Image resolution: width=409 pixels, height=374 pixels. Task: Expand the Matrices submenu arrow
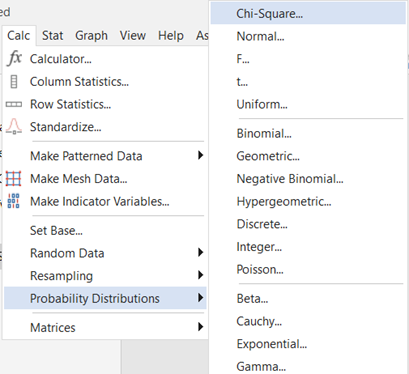pyautogui.click(x=200, y=327)
